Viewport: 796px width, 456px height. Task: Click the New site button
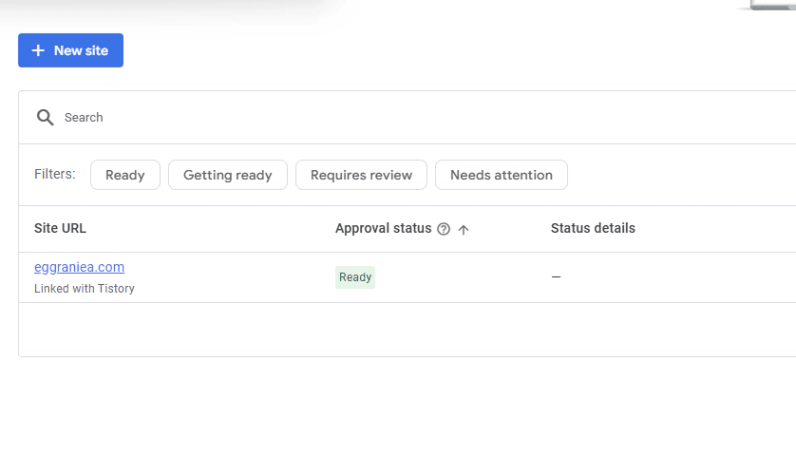point(70,50)
